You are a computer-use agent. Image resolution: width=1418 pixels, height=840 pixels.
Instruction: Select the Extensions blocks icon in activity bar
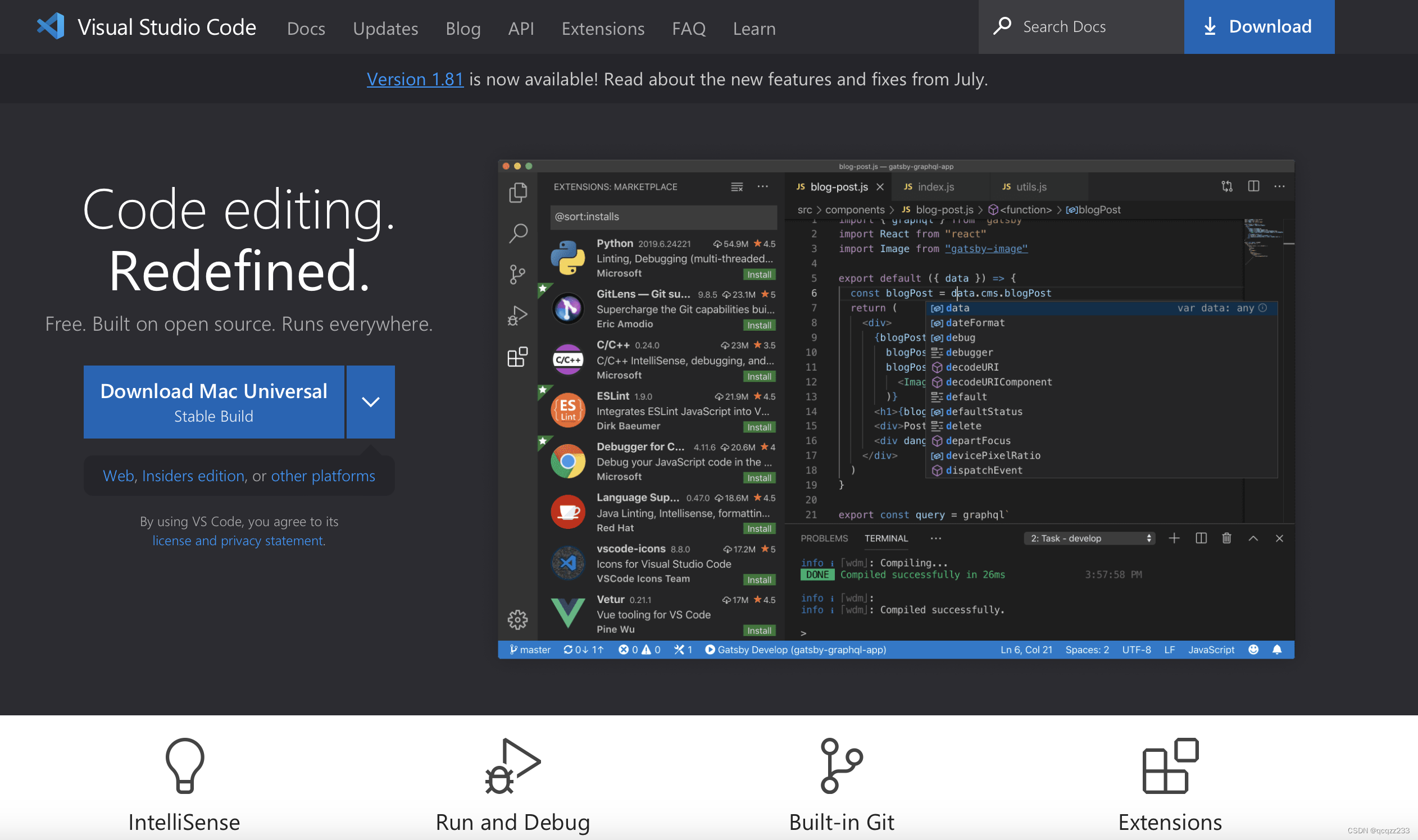click(x=517, y=357)
